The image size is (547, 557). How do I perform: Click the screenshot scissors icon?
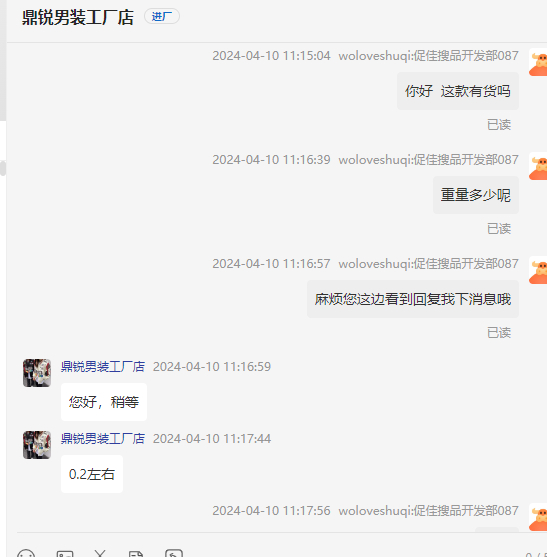pyautogui.click(x=100, y=553)
